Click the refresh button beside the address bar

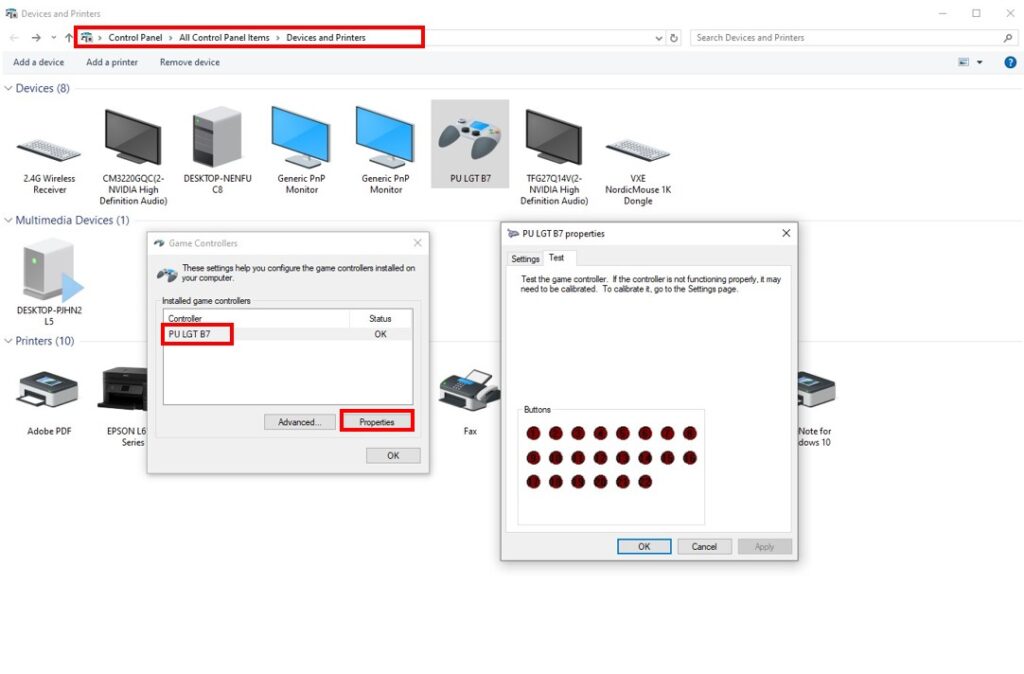[x=674, y=38]
